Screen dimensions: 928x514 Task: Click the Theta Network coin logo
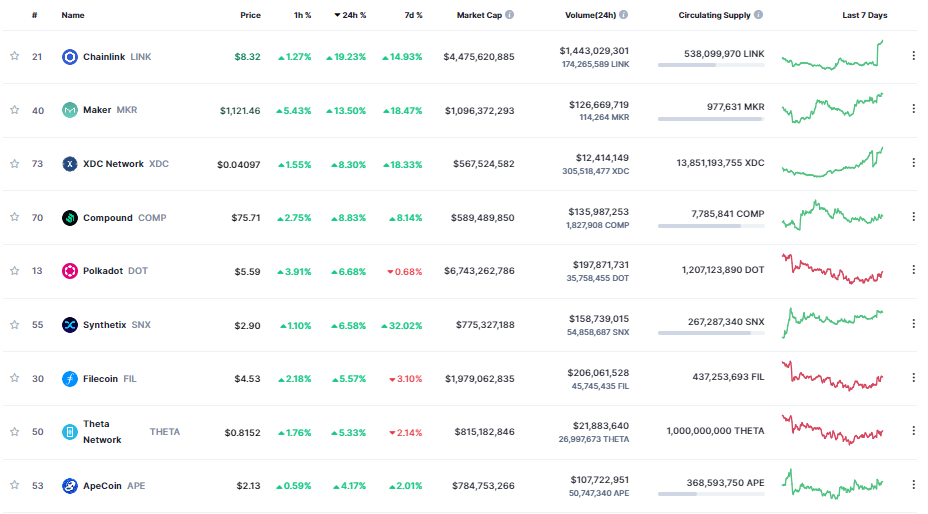(70, 432)
